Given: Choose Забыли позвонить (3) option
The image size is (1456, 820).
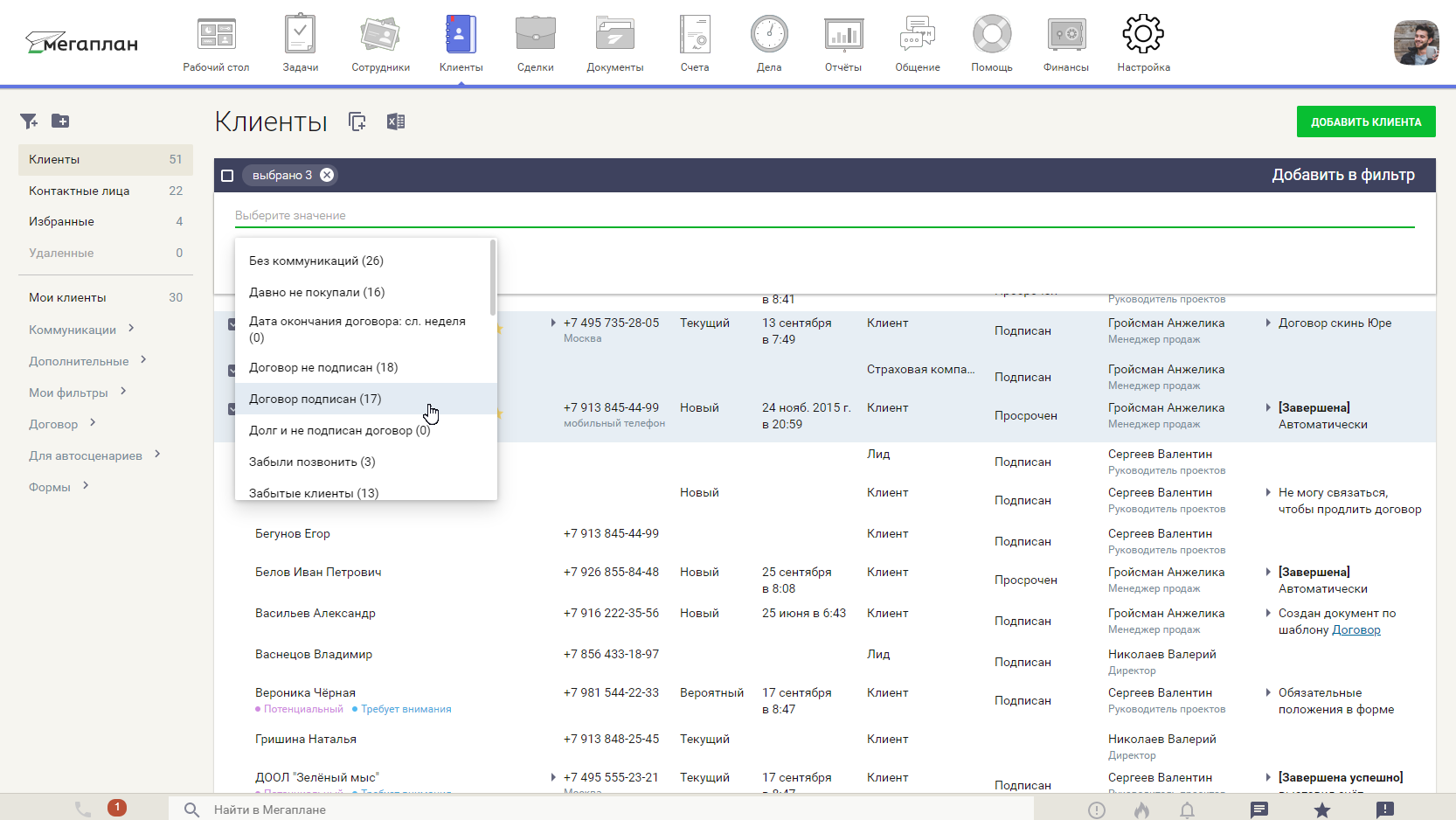Looking at the screenshot, I should point(366,462).
